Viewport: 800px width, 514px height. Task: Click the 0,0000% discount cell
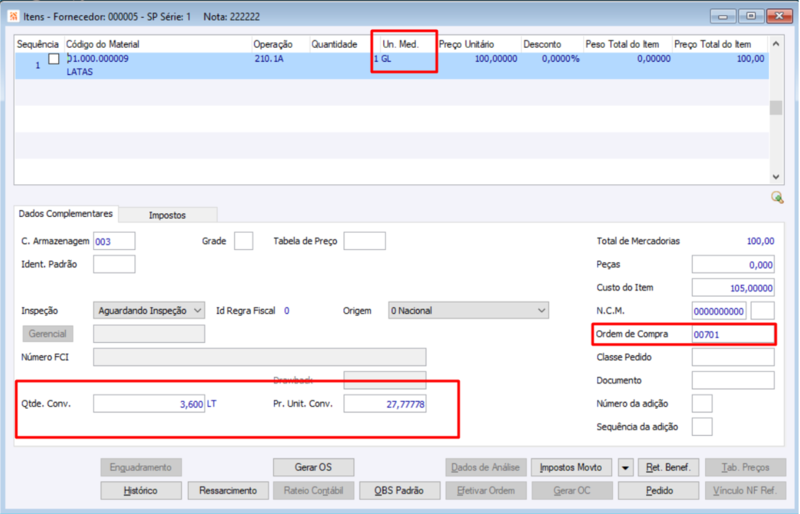[x=560, y=59]
